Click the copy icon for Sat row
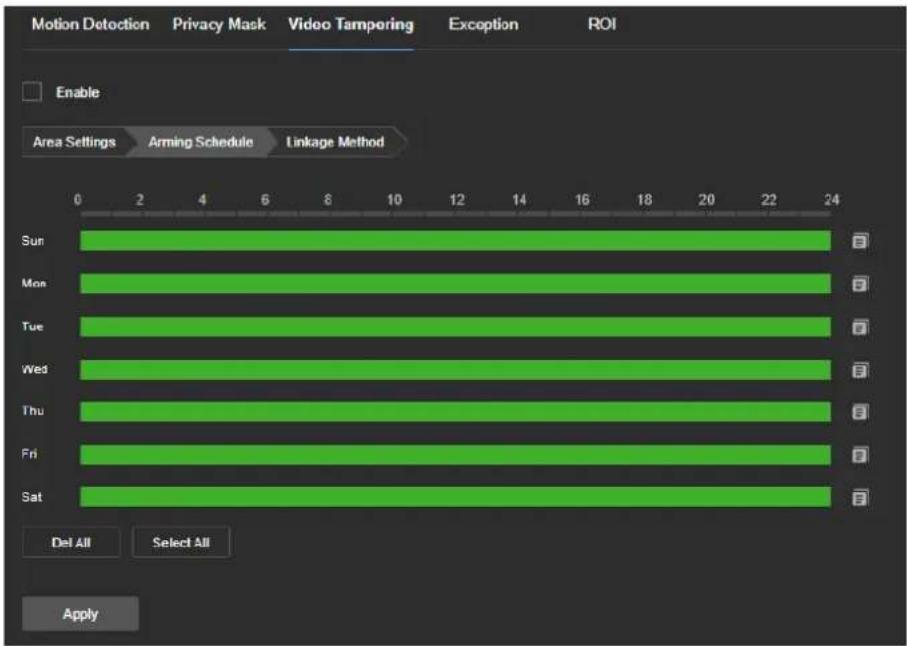907x646 pixels. pyautogui.click(x=860, y=497)
